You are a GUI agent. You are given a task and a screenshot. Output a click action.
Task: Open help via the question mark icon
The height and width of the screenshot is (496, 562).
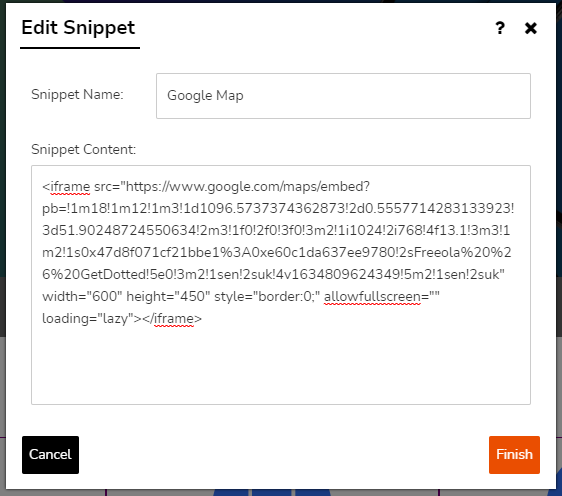(500, 28)
